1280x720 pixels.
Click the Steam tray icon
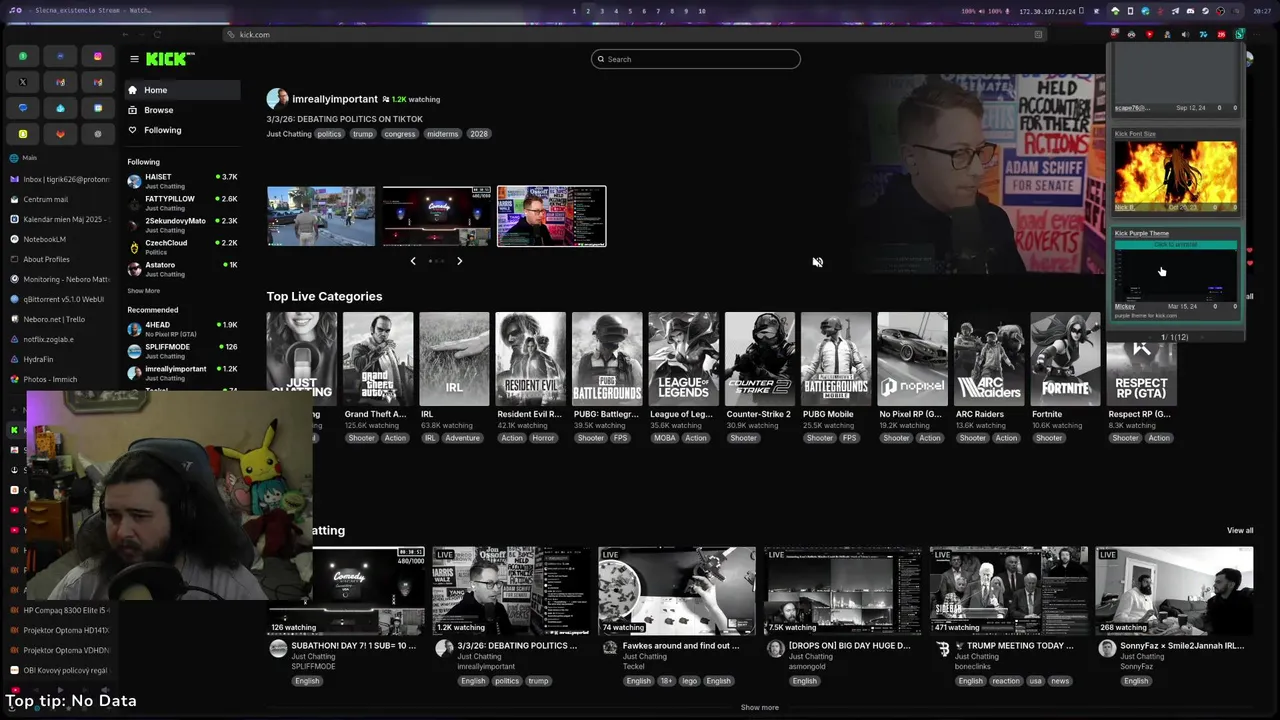[x=1205, y=11]
